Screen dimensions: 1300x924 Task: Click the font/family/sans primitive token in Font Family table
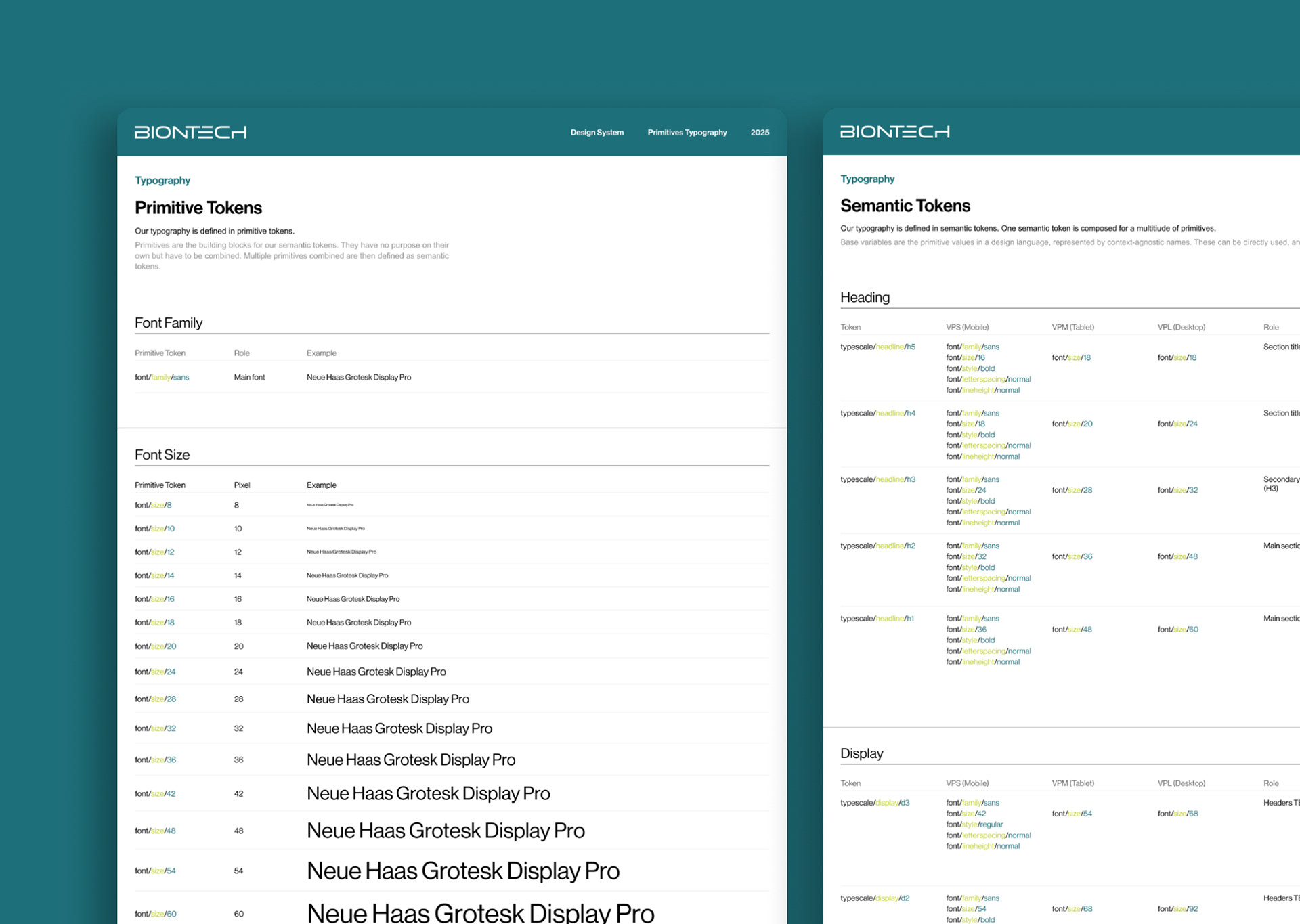pos(162,378)
